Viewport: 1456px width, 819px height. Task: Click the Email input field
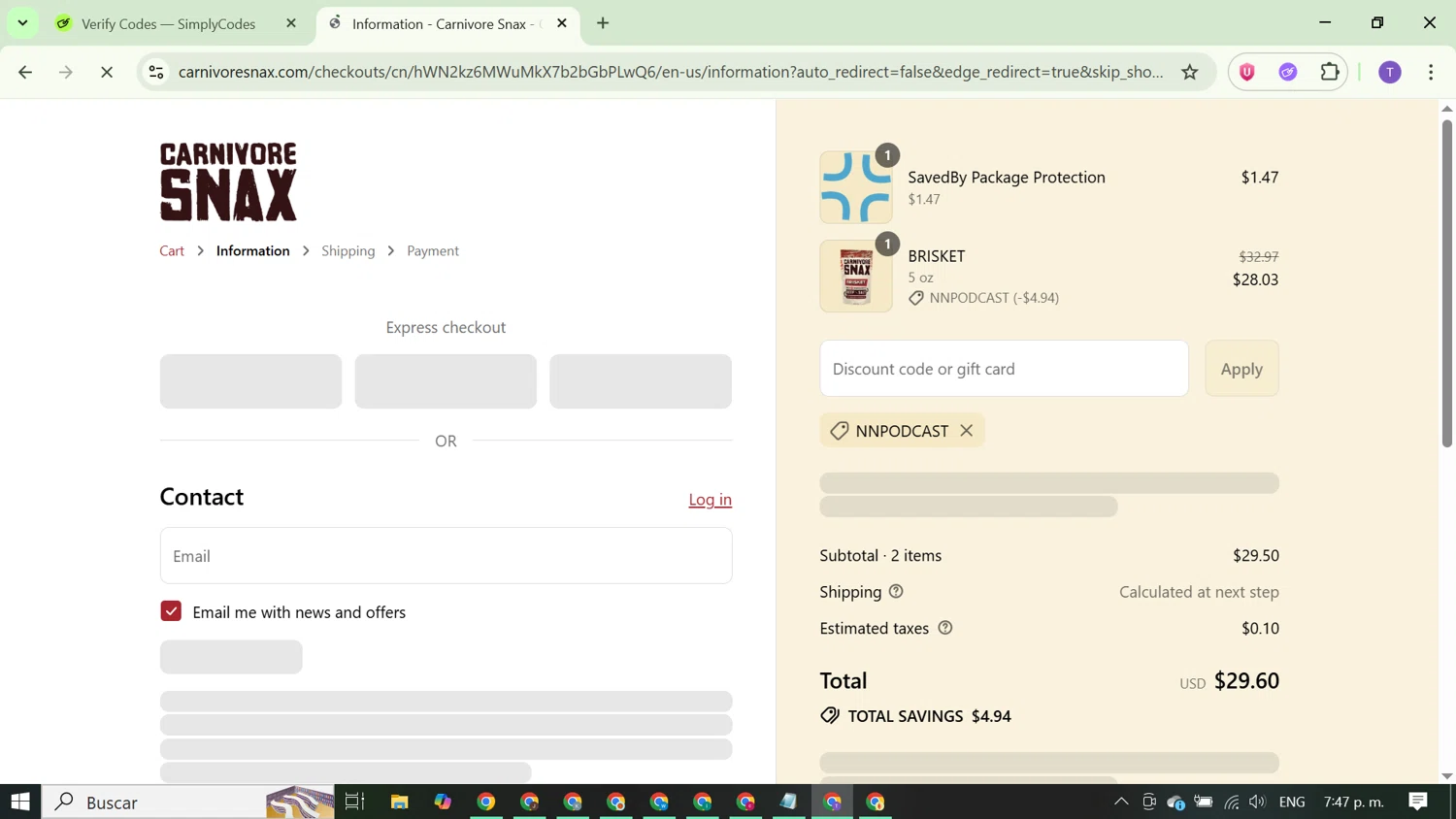[446, 556]
